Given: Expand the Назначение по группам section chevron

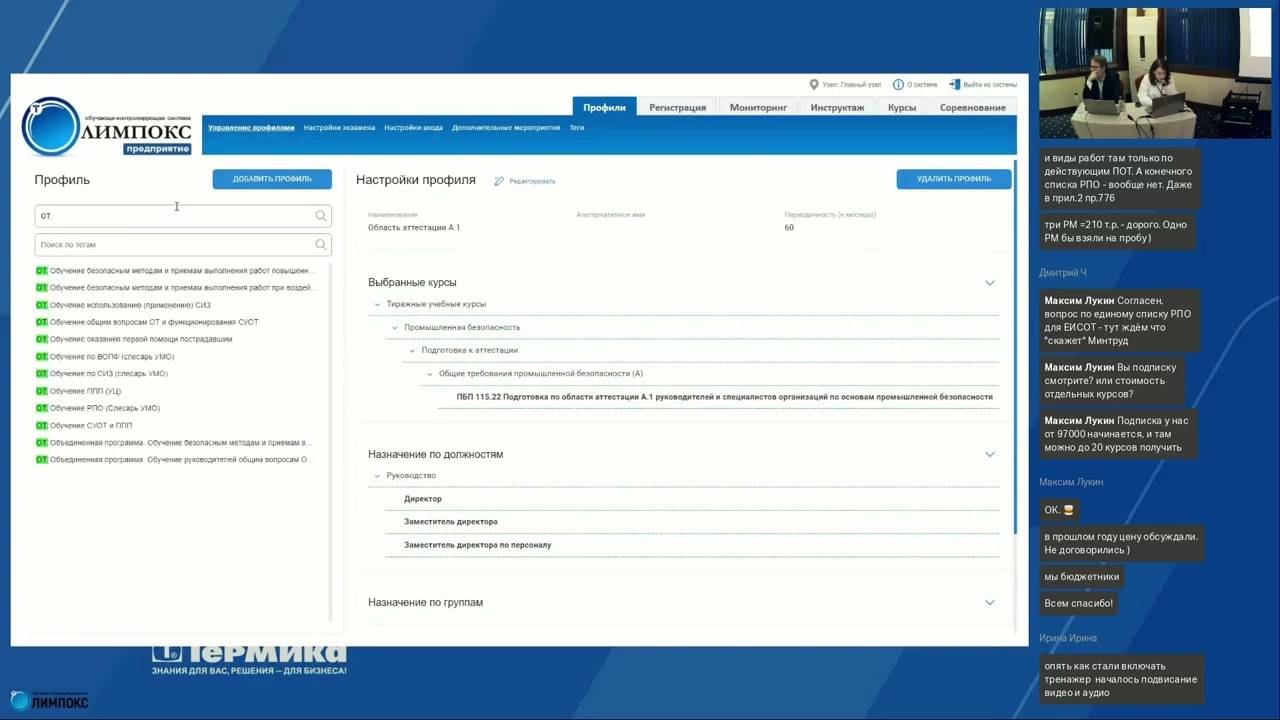Looking at the screenshot, I should tap(990, 603).
